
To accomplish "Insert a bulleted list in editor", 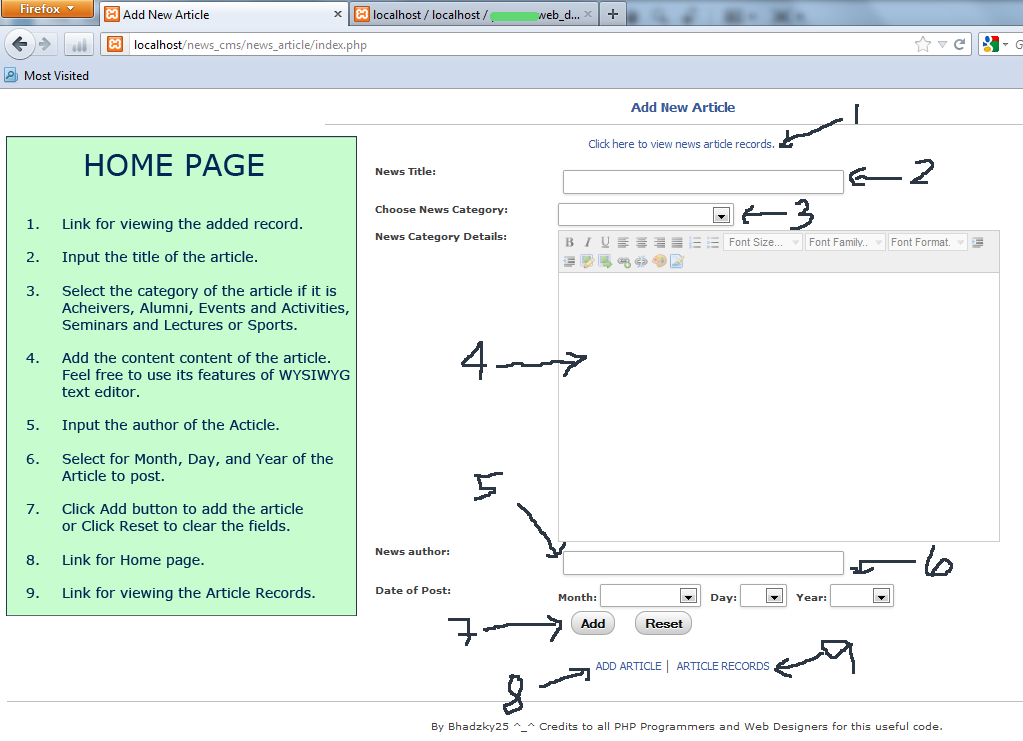I will [713, 242].
